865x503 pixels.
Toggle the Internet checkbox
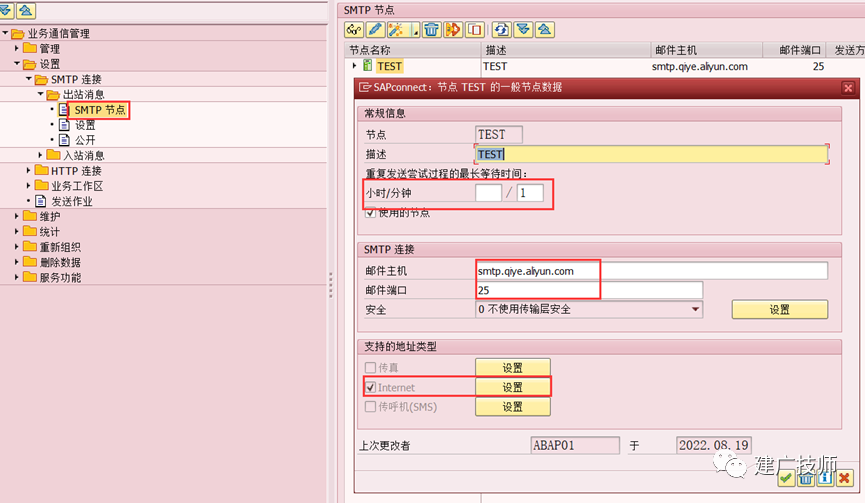point(371,387)
